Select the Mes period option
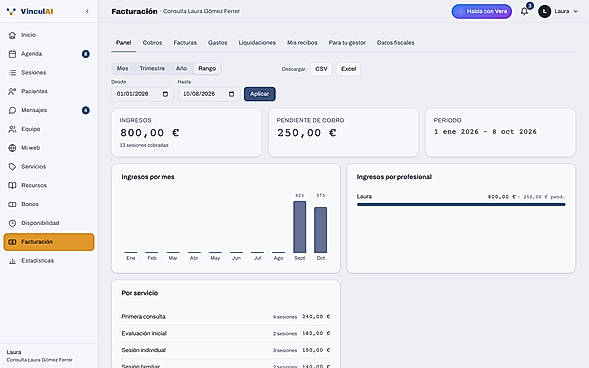Screen dimensions: 589x368 122,68
